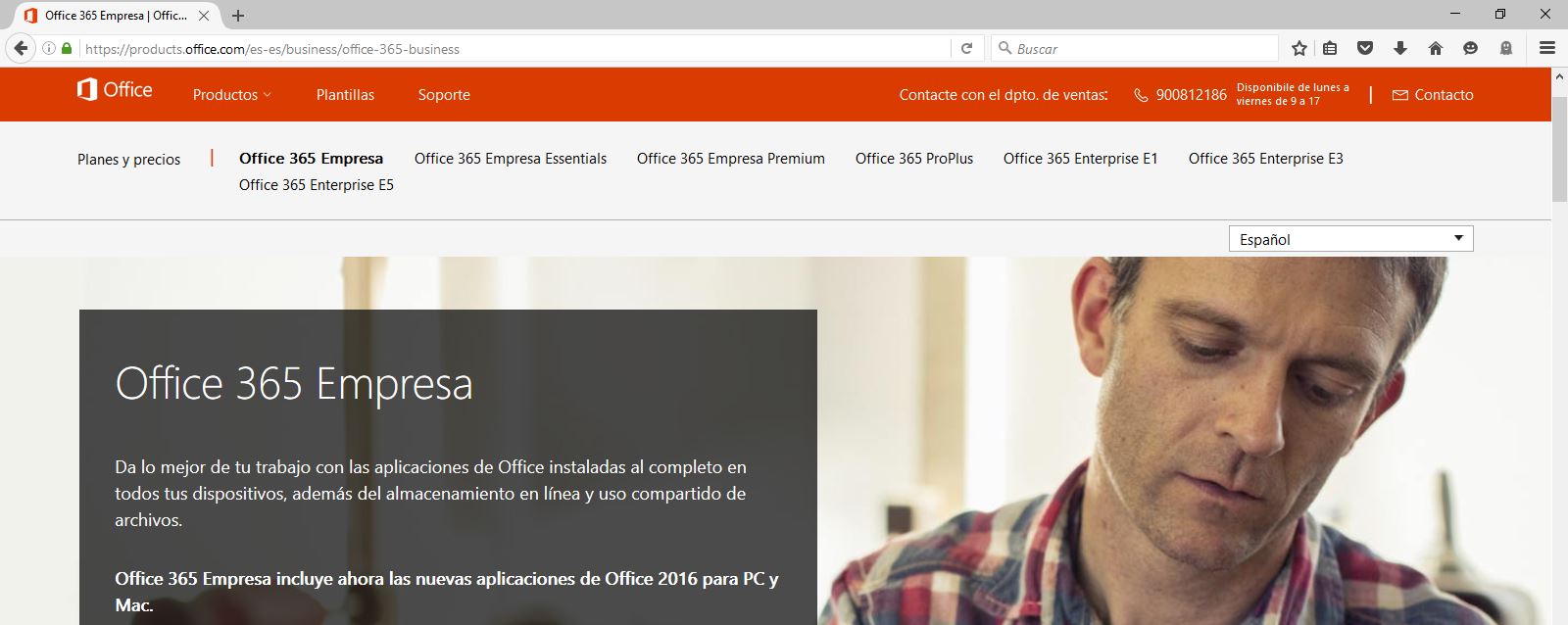The image size is (1568, 625).
Task: Click 'Contacte con el dpto. de ventas' text
Action: (1004, 95)
